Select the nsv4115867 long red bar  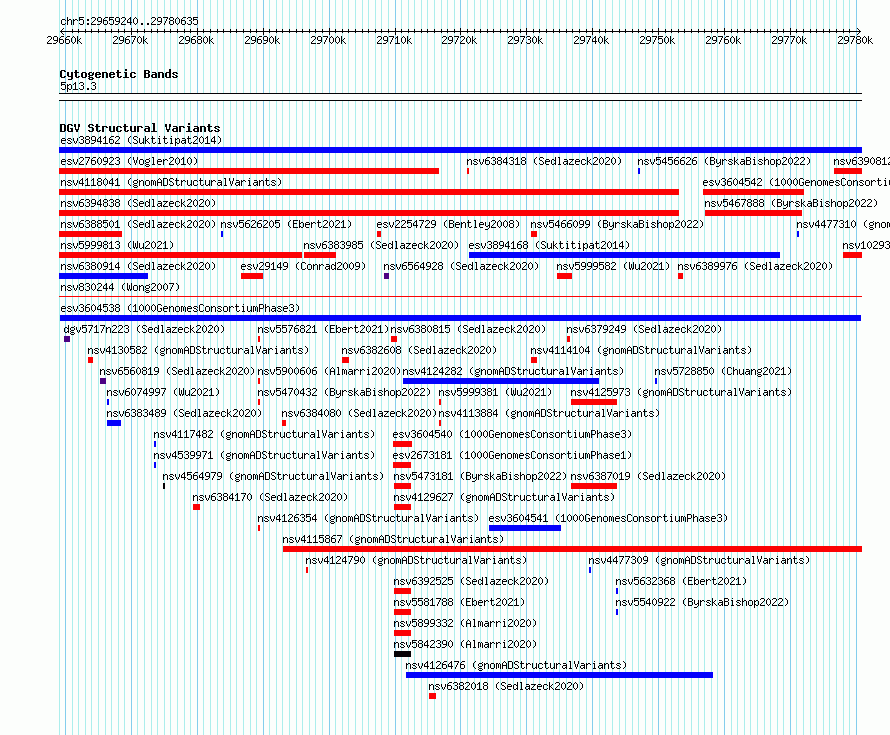[572, 549]
